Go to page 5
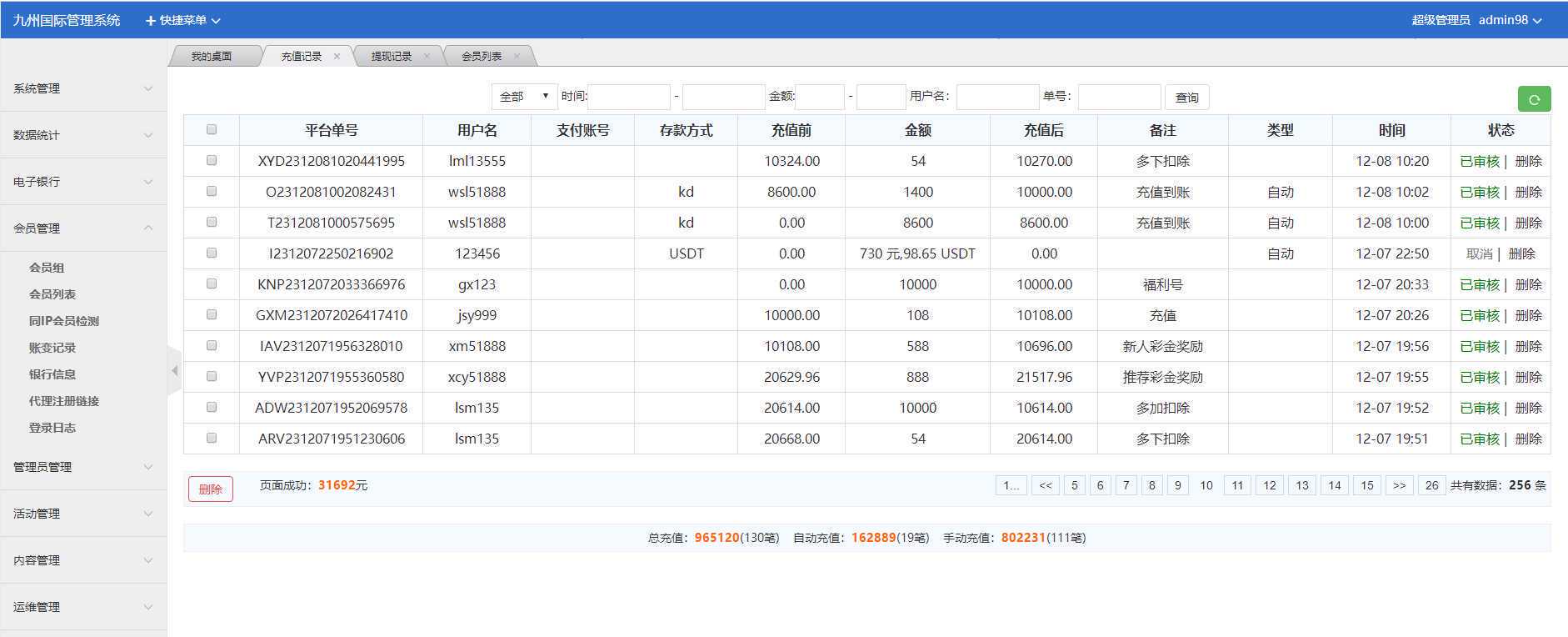 [1075, 485]
